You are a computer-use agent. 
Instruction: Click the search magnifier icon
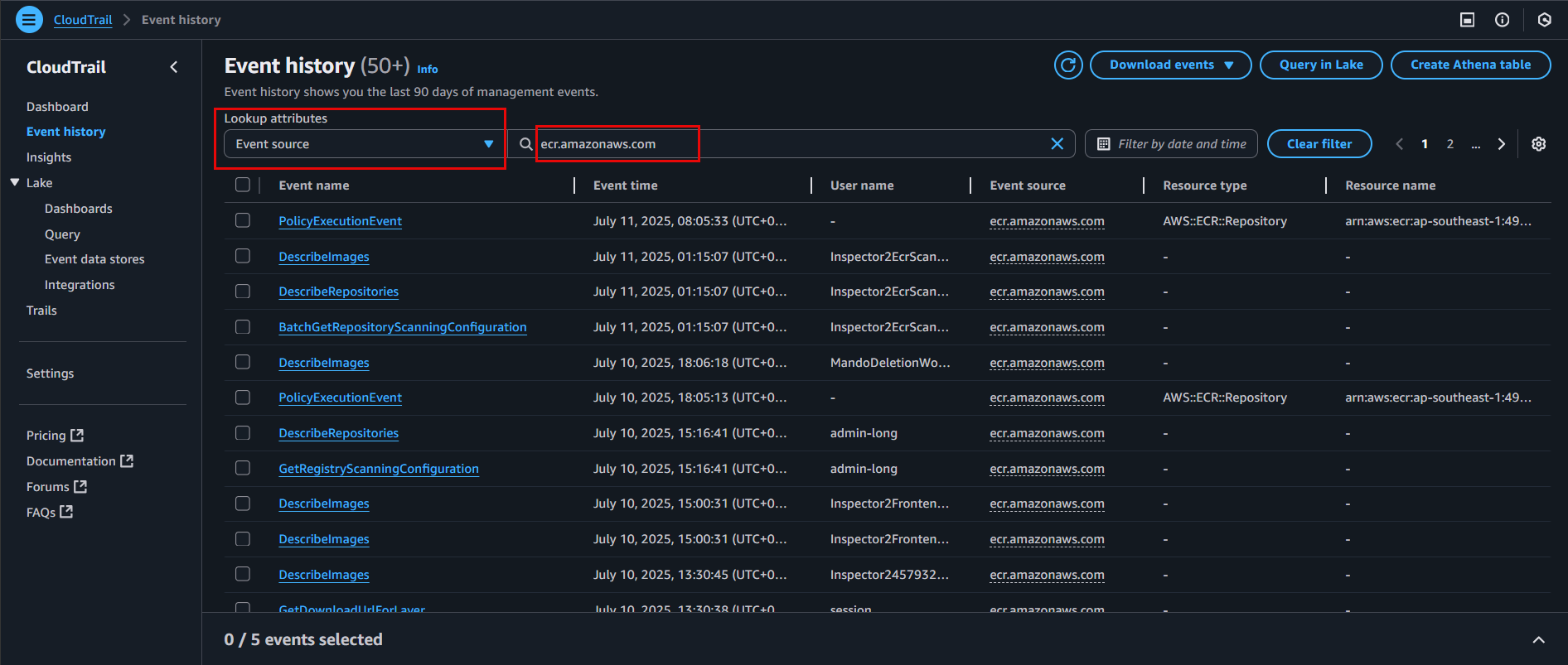(525, 144)
